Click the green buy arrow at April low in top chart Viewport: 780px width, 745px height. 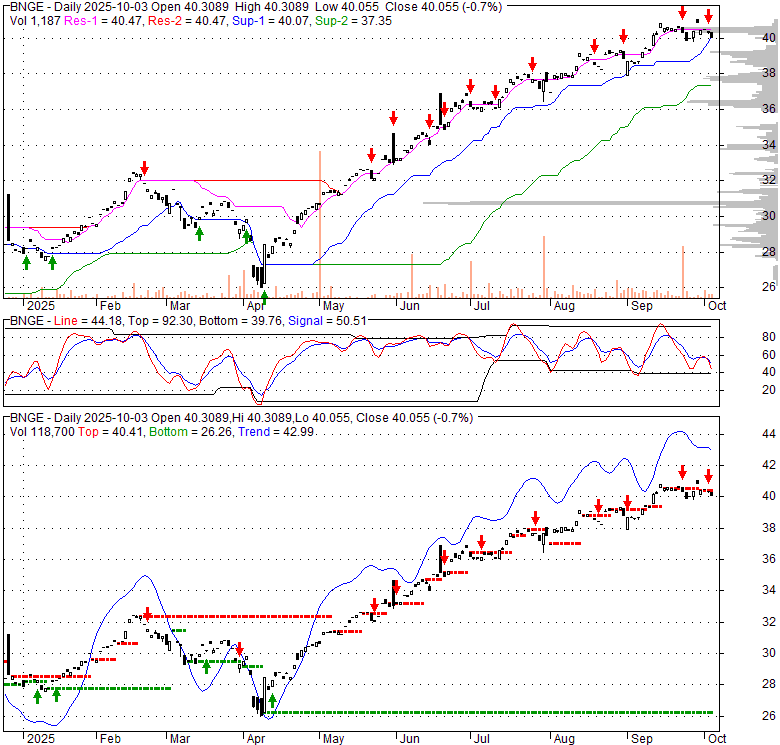click(264, 297)
